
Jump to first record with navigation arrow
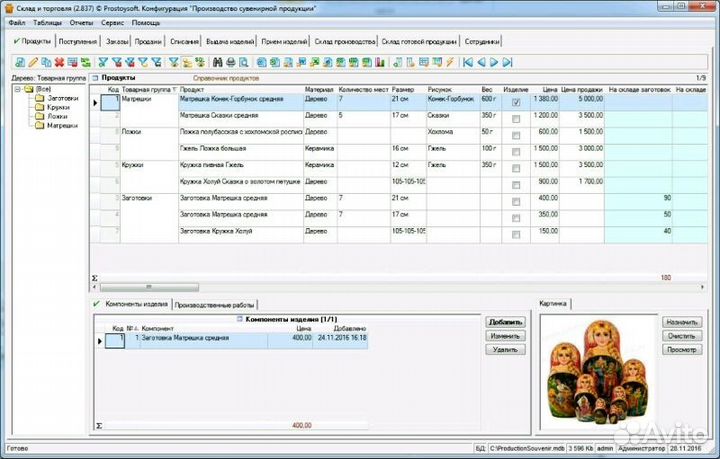[x=468, y=63]
